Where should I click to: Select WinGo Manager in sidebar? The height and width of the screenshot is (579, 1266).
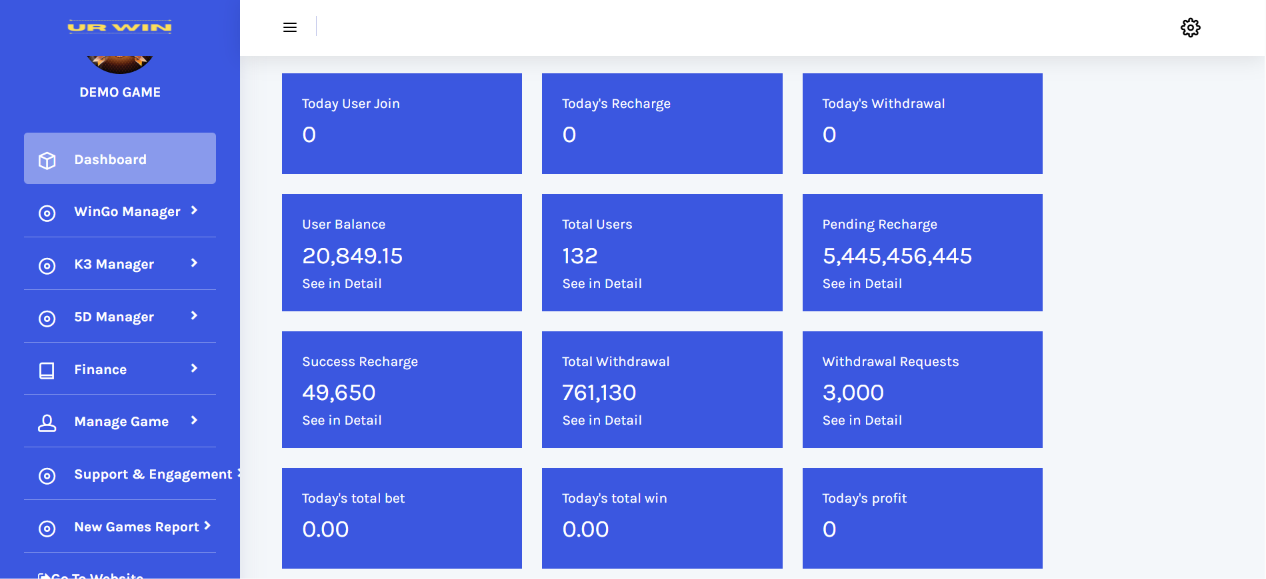(x=120, y=211)
